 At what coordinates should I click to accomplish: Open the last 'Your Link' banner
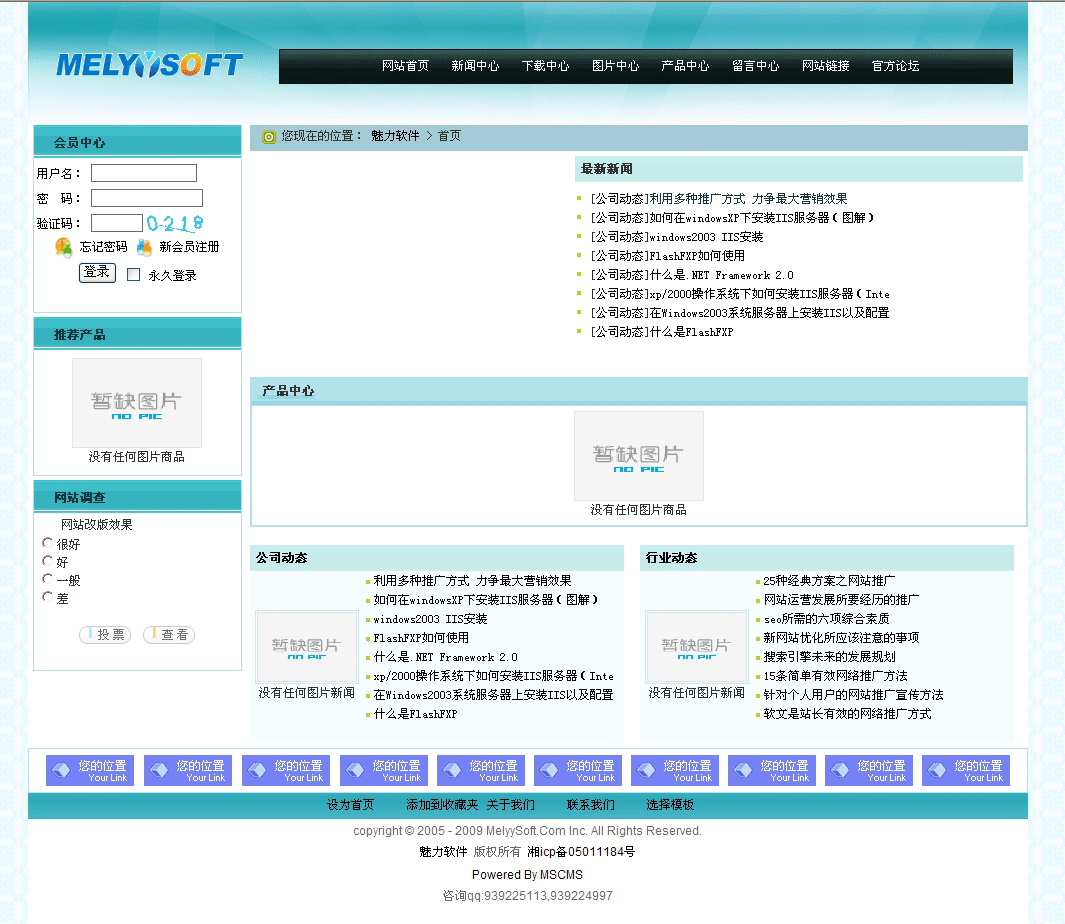point(967,771)
